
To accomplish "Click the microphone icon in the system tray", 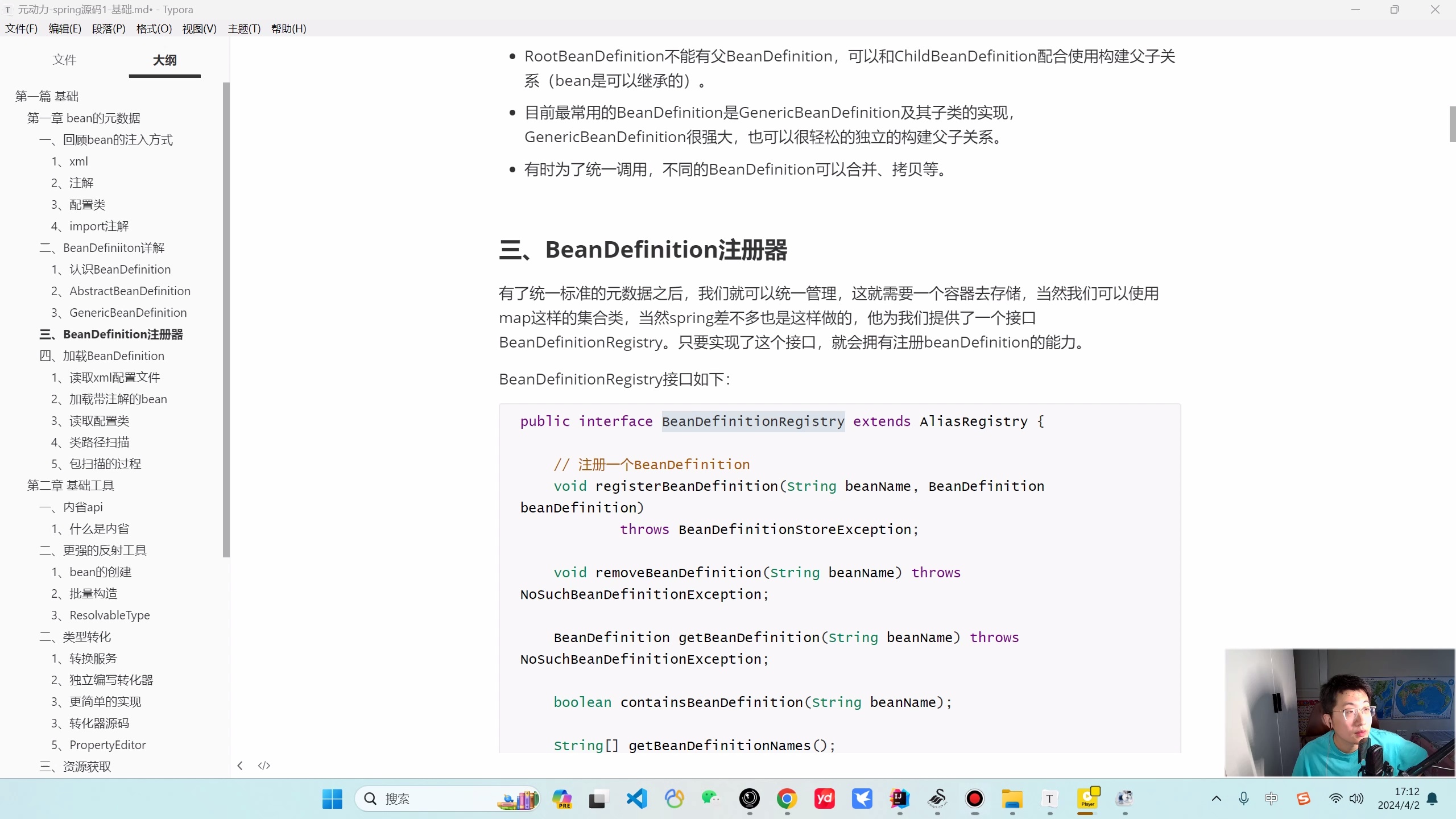I will (1243, 799).
